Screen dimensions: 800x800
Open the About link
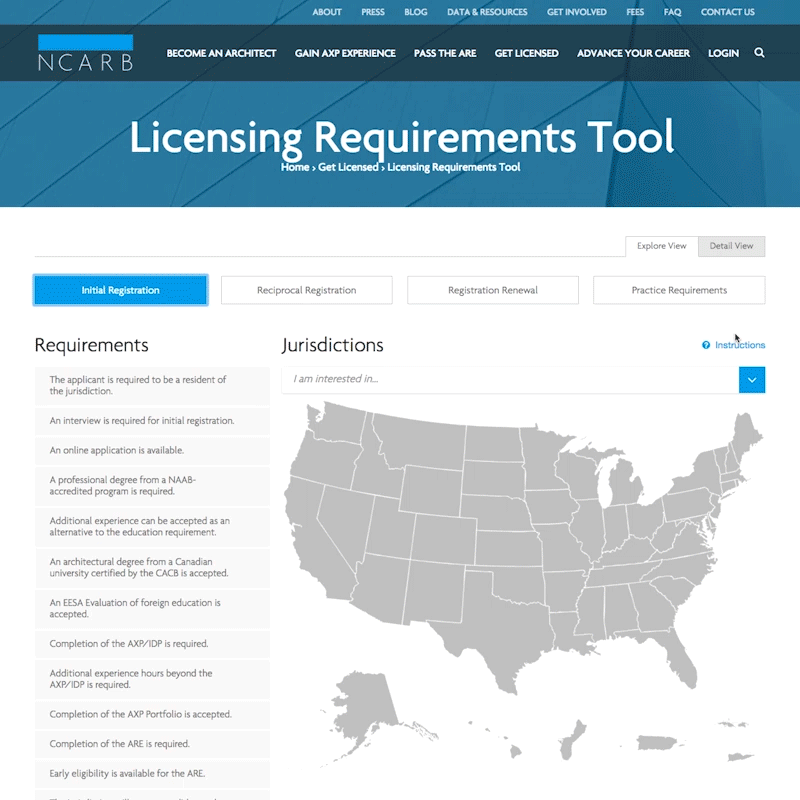click(327, 12)
